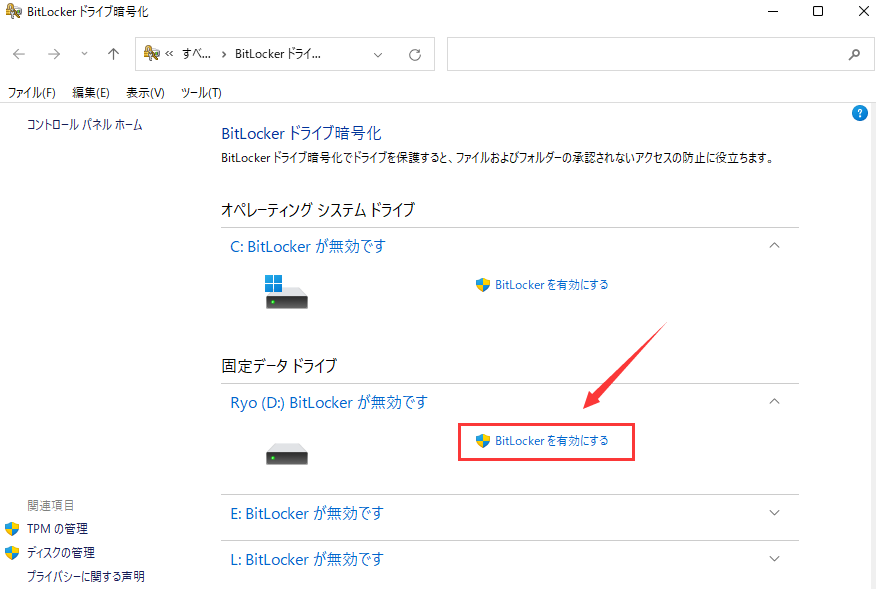This screenshot has width=876, height=589.
Task: Open the ツール(T) menu
Action: [200, 92]
